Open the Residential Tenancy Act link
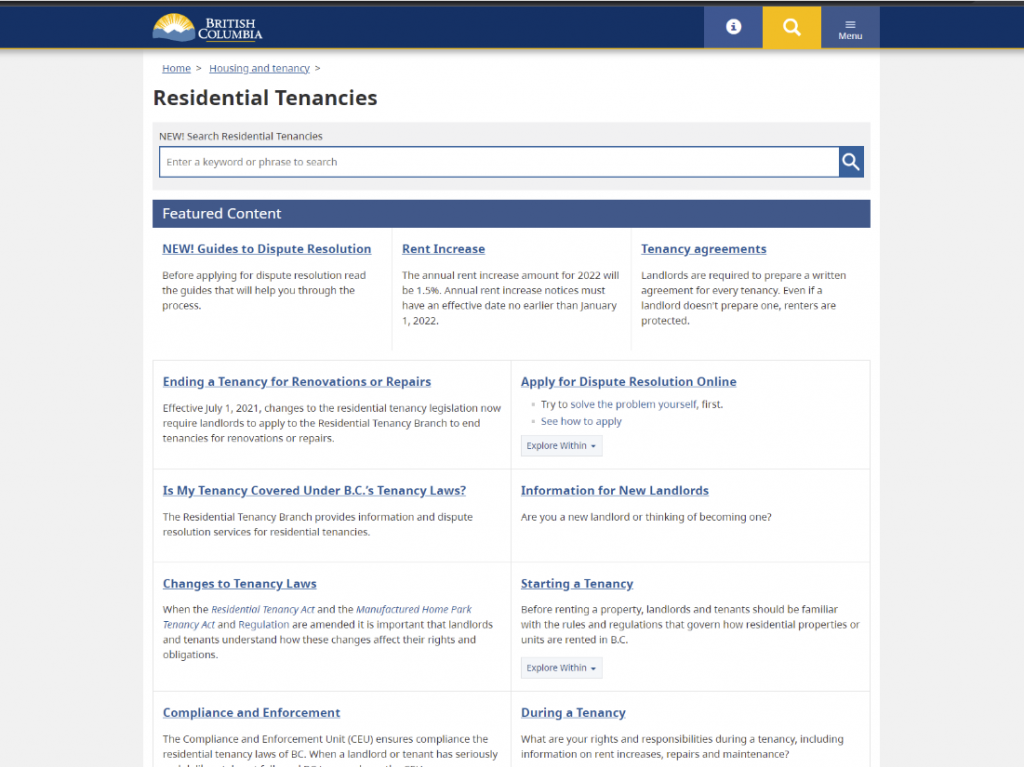 tap(263, 609)
